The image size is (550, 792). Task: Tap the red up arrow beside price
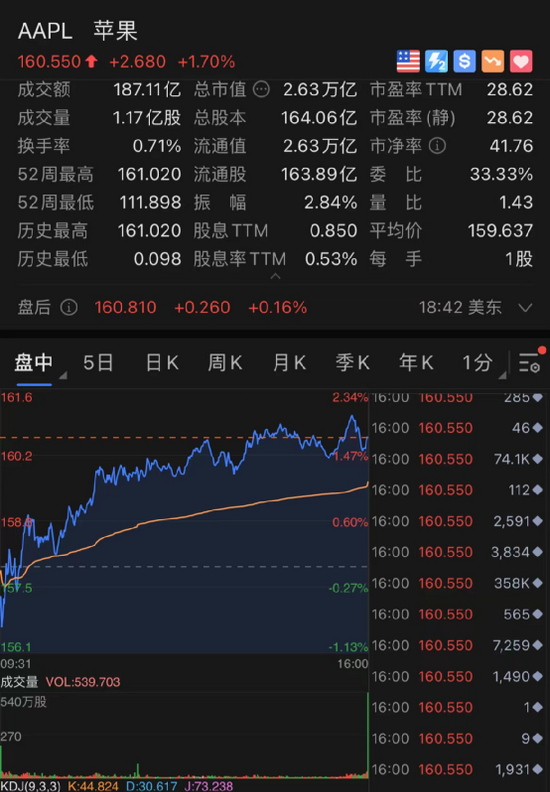click(x=91, y=61)
